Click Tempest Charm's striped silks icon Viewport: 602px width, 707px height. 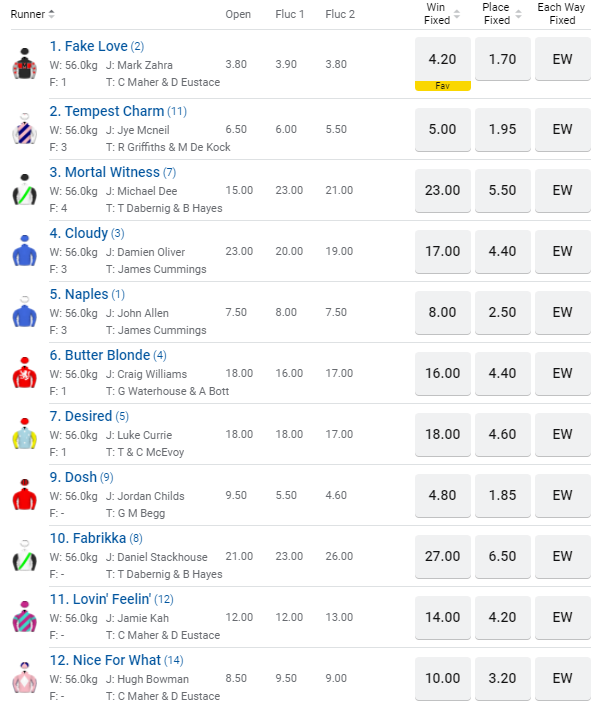click(x=24, y=130)
